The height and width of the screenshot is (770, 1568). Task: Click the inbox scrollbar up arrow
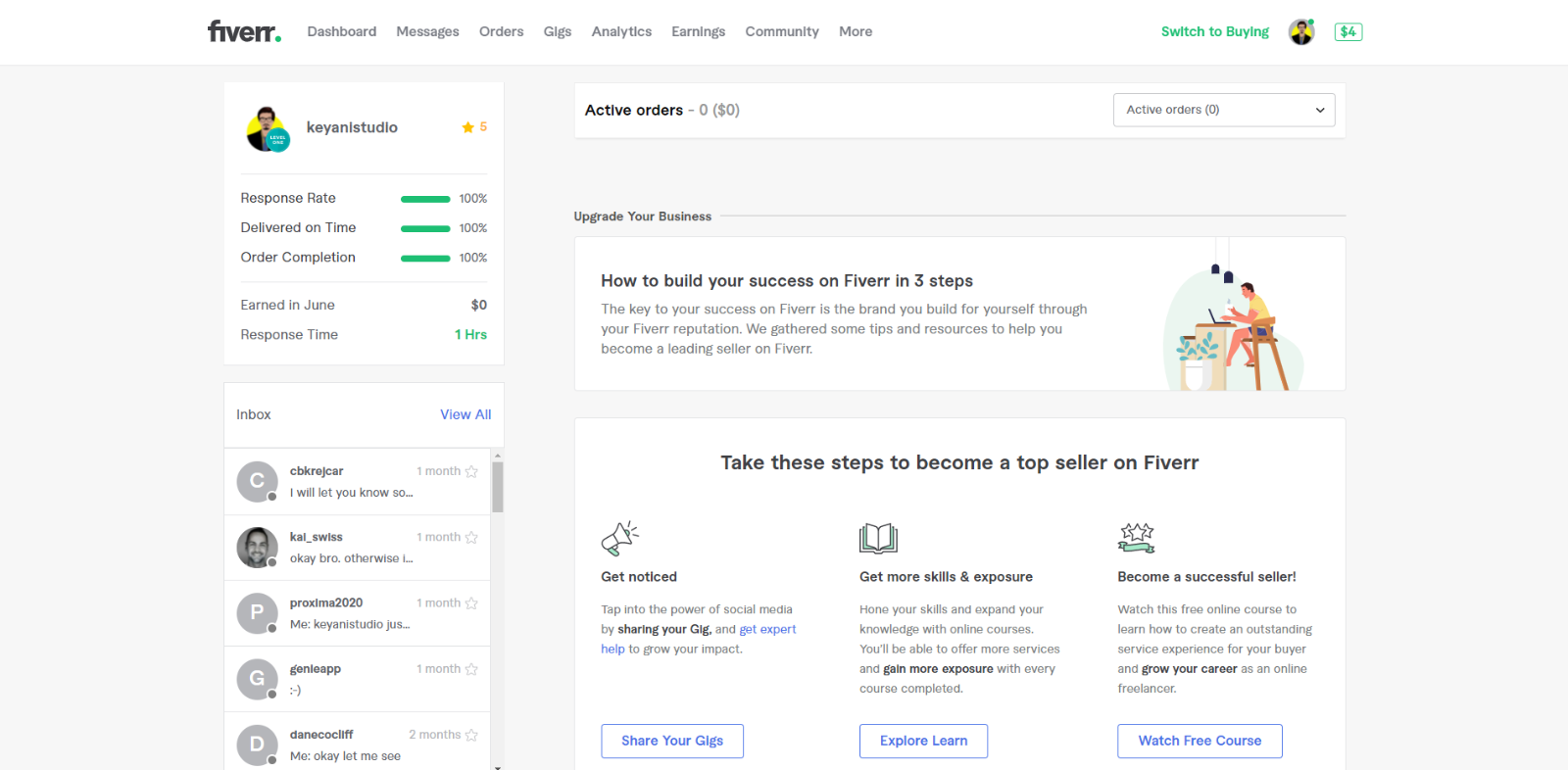[x=498, y=456]
